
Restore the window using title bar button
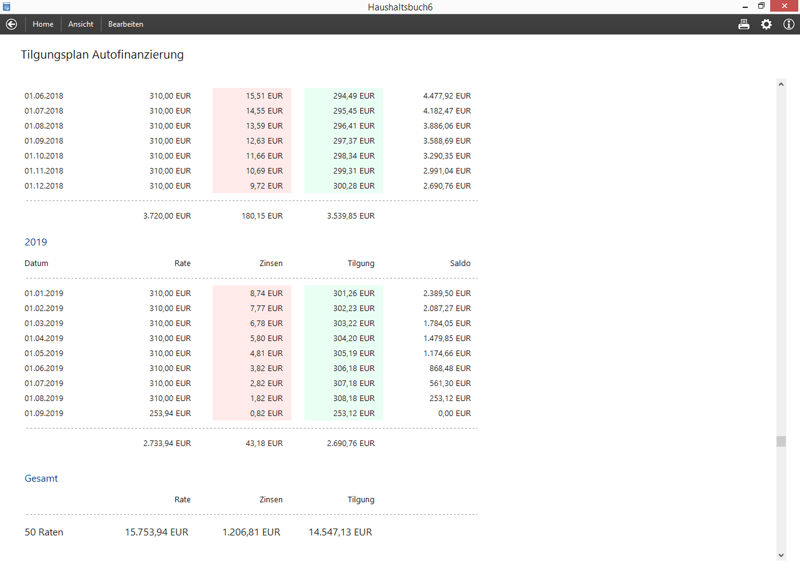coord(761,7)
